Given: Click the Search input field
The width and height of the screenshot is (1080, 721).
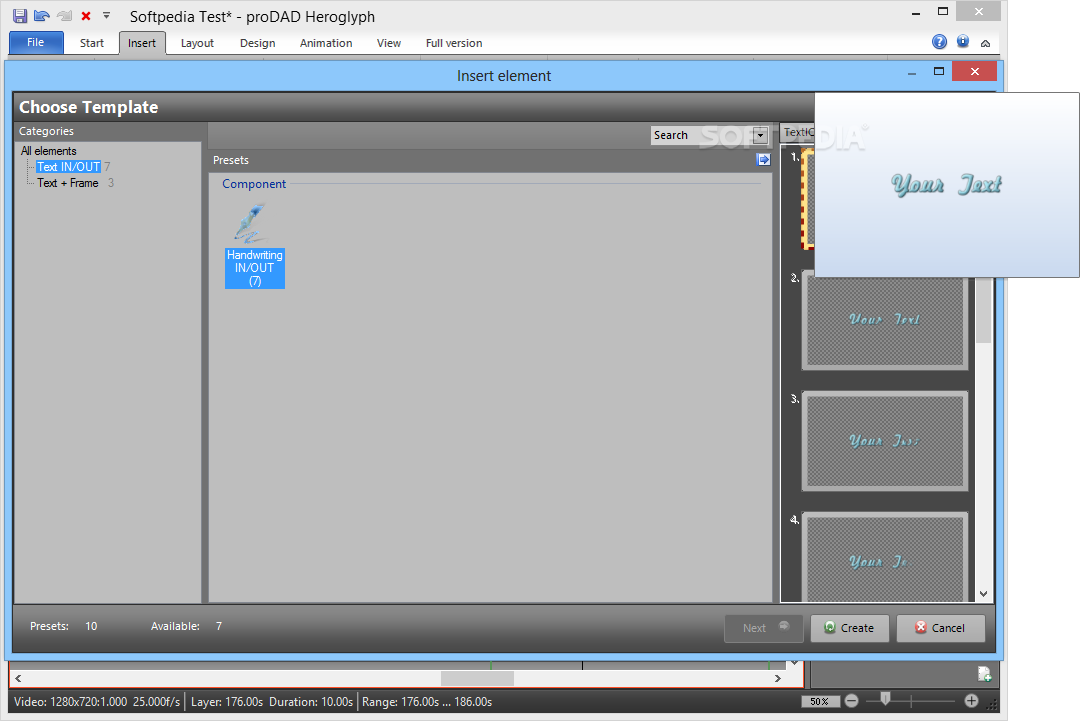Looking at the screenshot, I should coord(702,135).
